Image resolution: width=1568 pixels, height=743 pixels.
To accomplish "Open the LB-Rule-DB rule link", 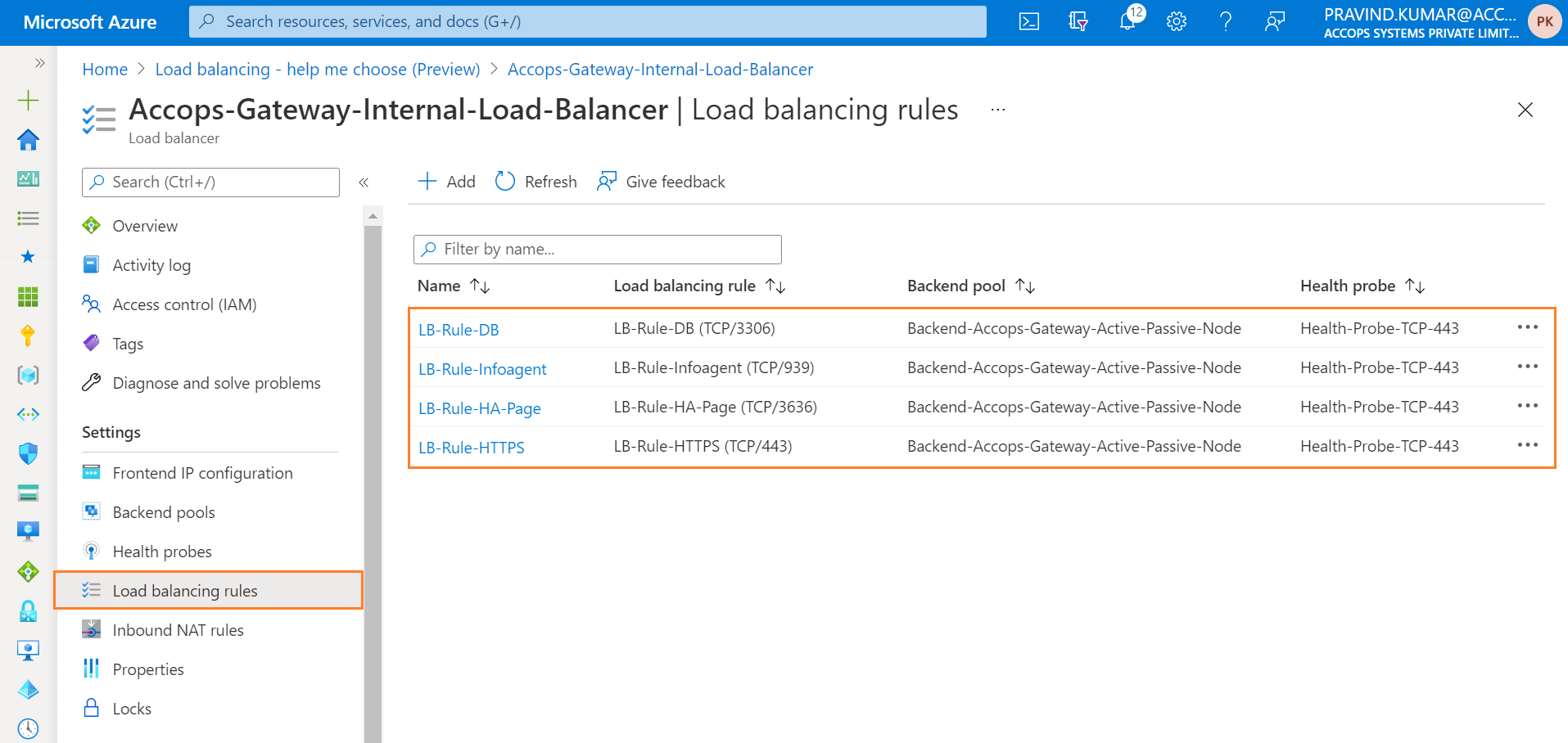I will (x=459, y=330).
